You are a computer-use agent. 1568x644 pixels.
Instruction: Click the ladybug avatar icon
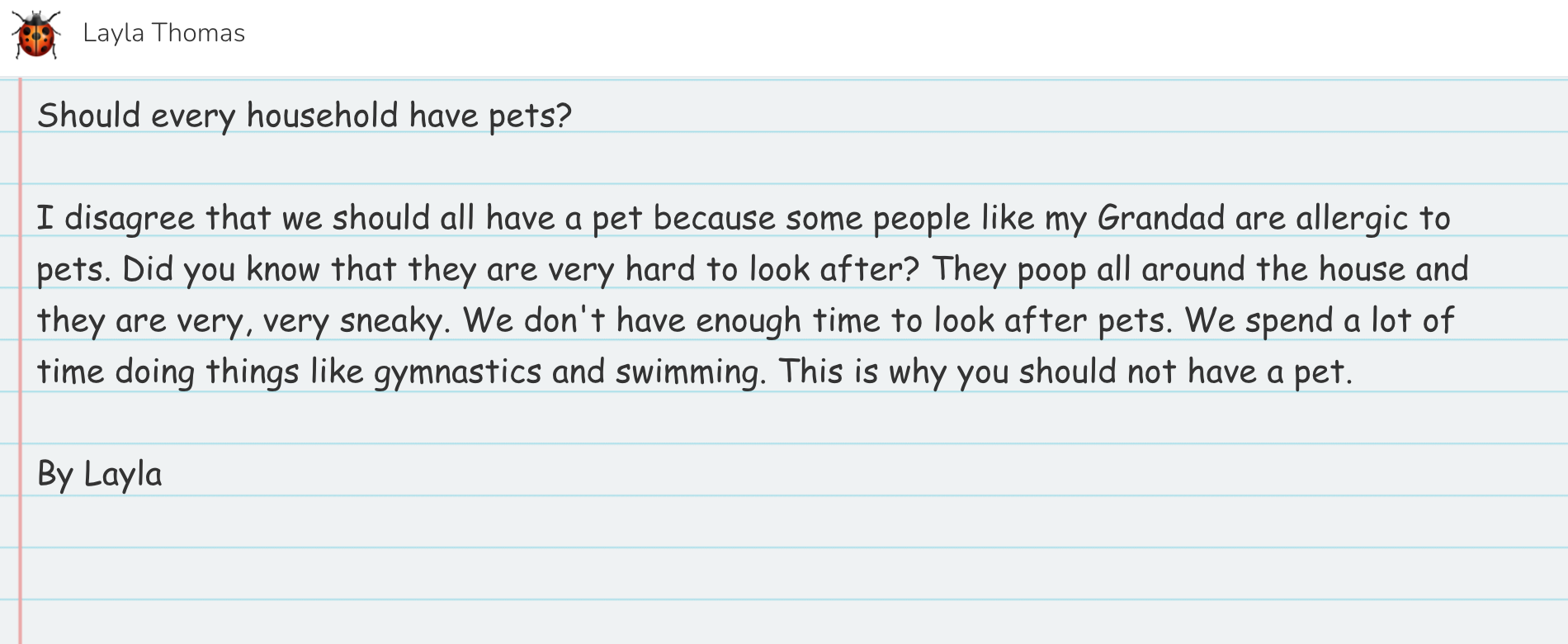point(36,35)
